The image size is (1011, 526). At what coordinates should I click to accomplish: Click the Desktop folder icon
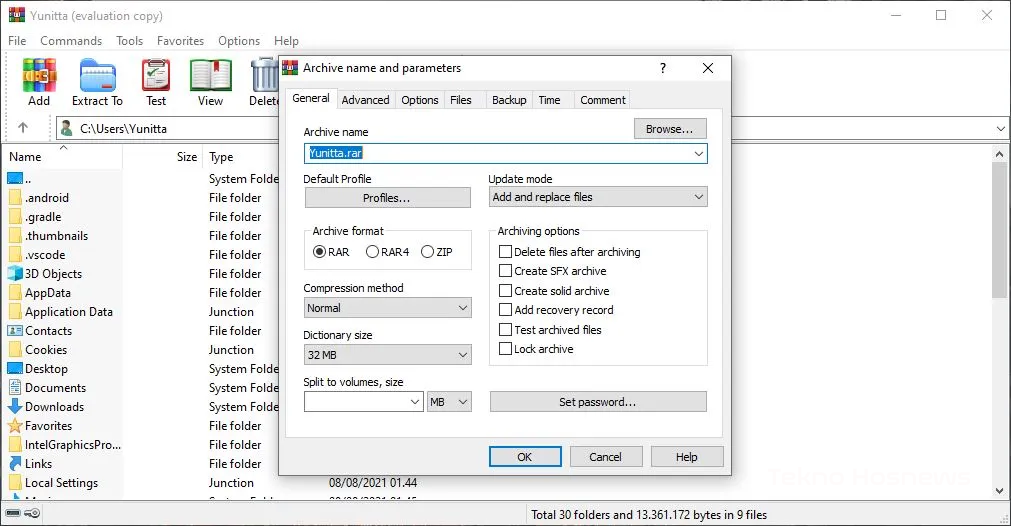[x=15, y=368]
